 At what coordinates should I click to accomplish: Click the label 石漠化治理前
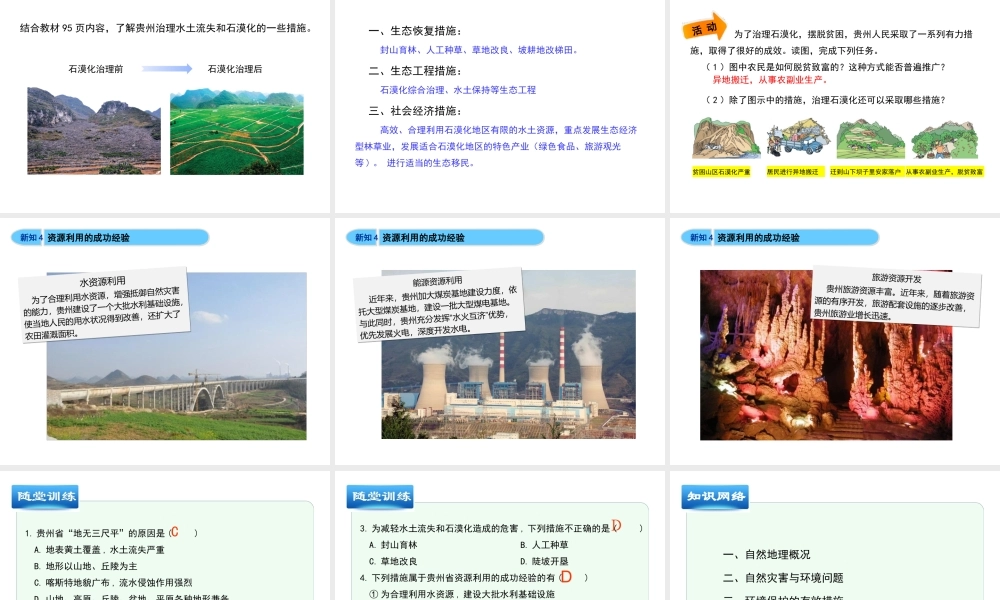(96, 69)
